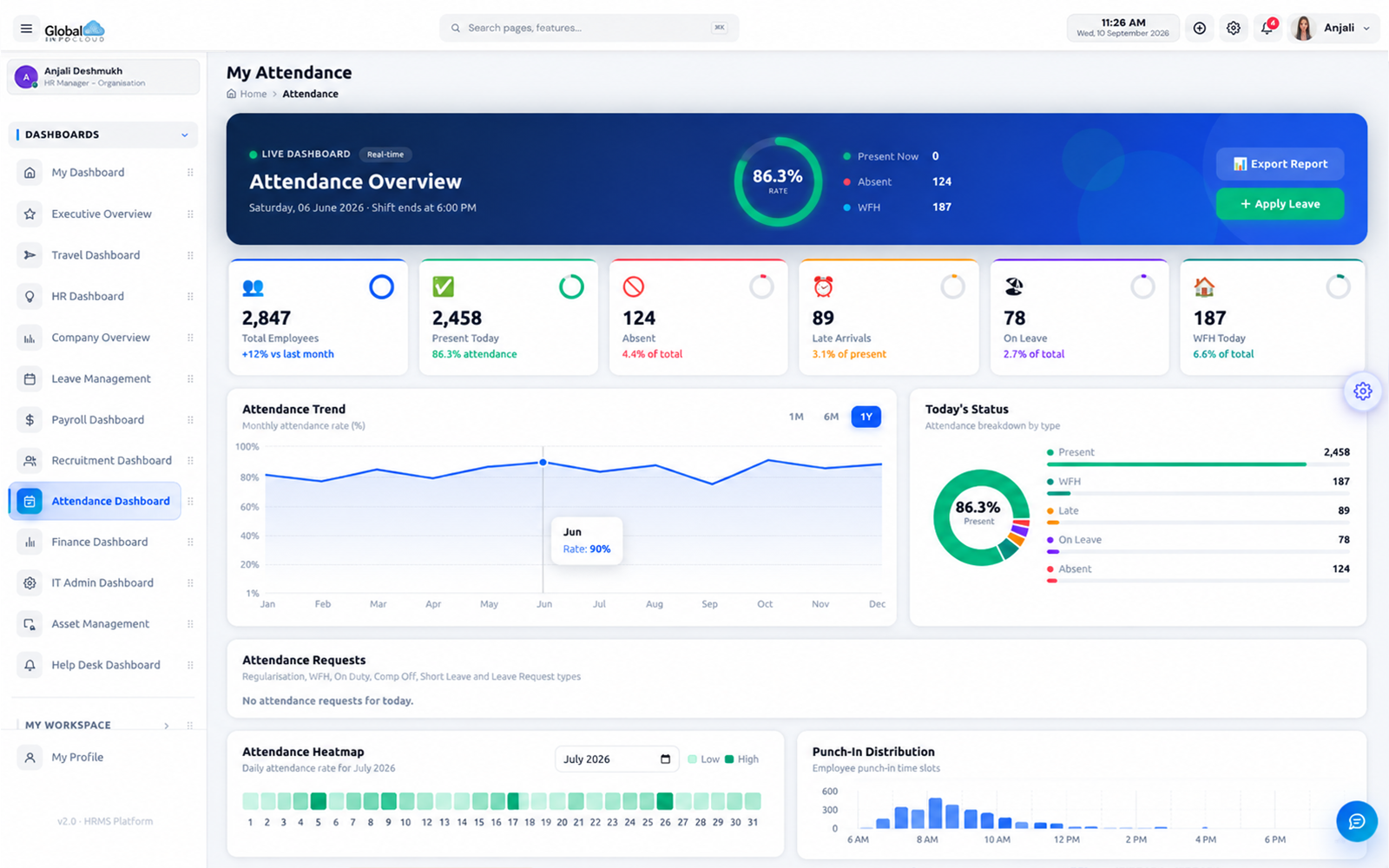This screenshot has width=1389, height=868.
Task: Open Anjali Deshmukh profile card
Action: click(x=103, y=76)
